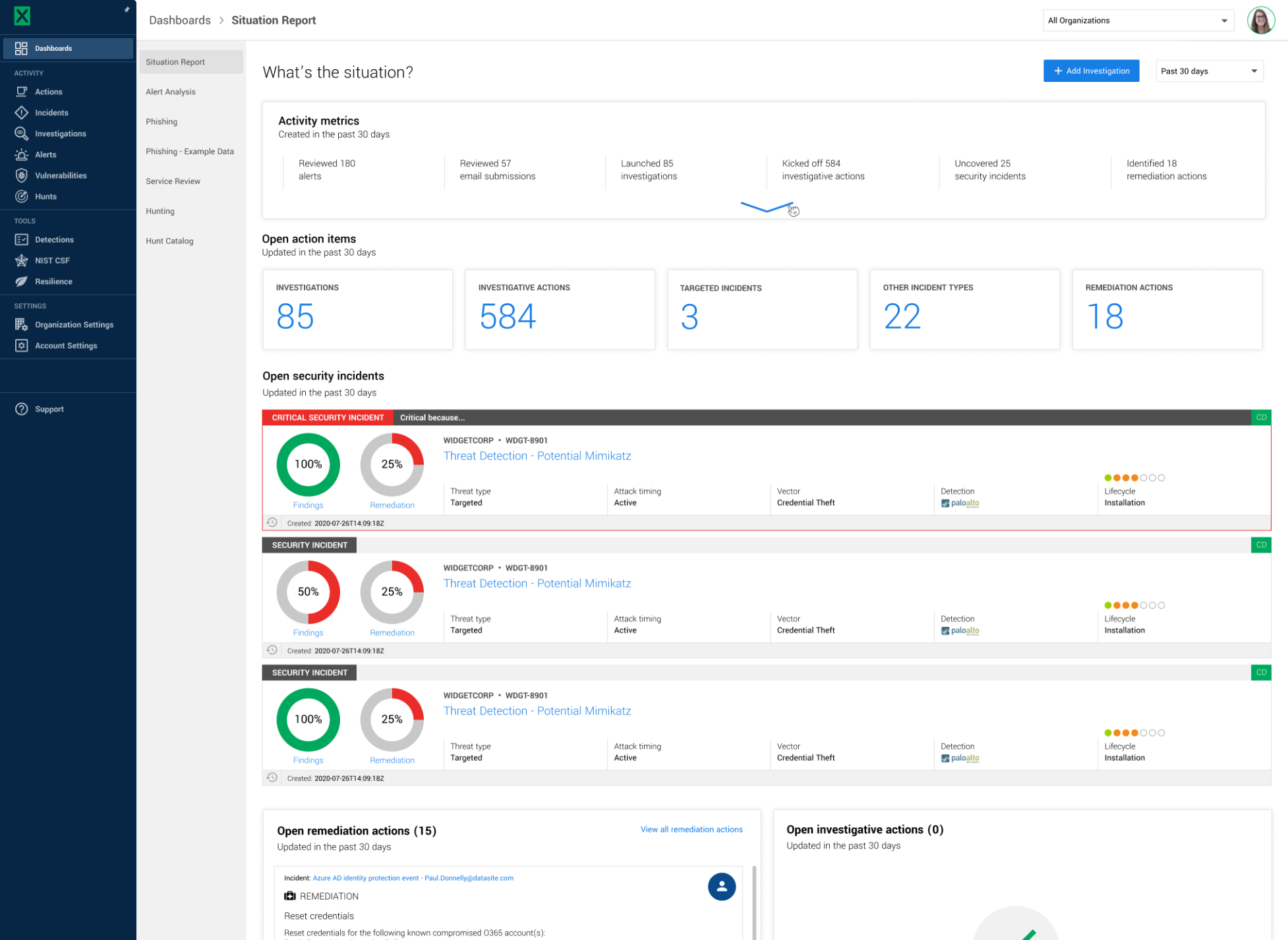1288x940 pixels.
Task: Open the Alerts siren icon
Action: 21,154
